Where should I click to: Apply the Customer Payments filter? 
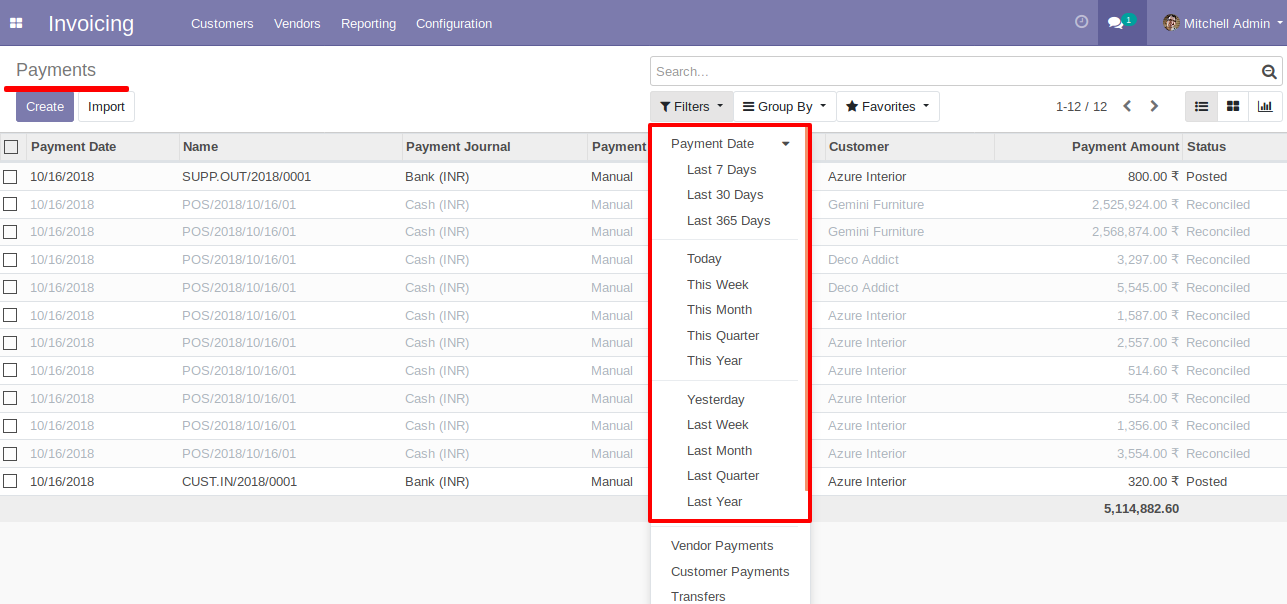pos(730,572)
